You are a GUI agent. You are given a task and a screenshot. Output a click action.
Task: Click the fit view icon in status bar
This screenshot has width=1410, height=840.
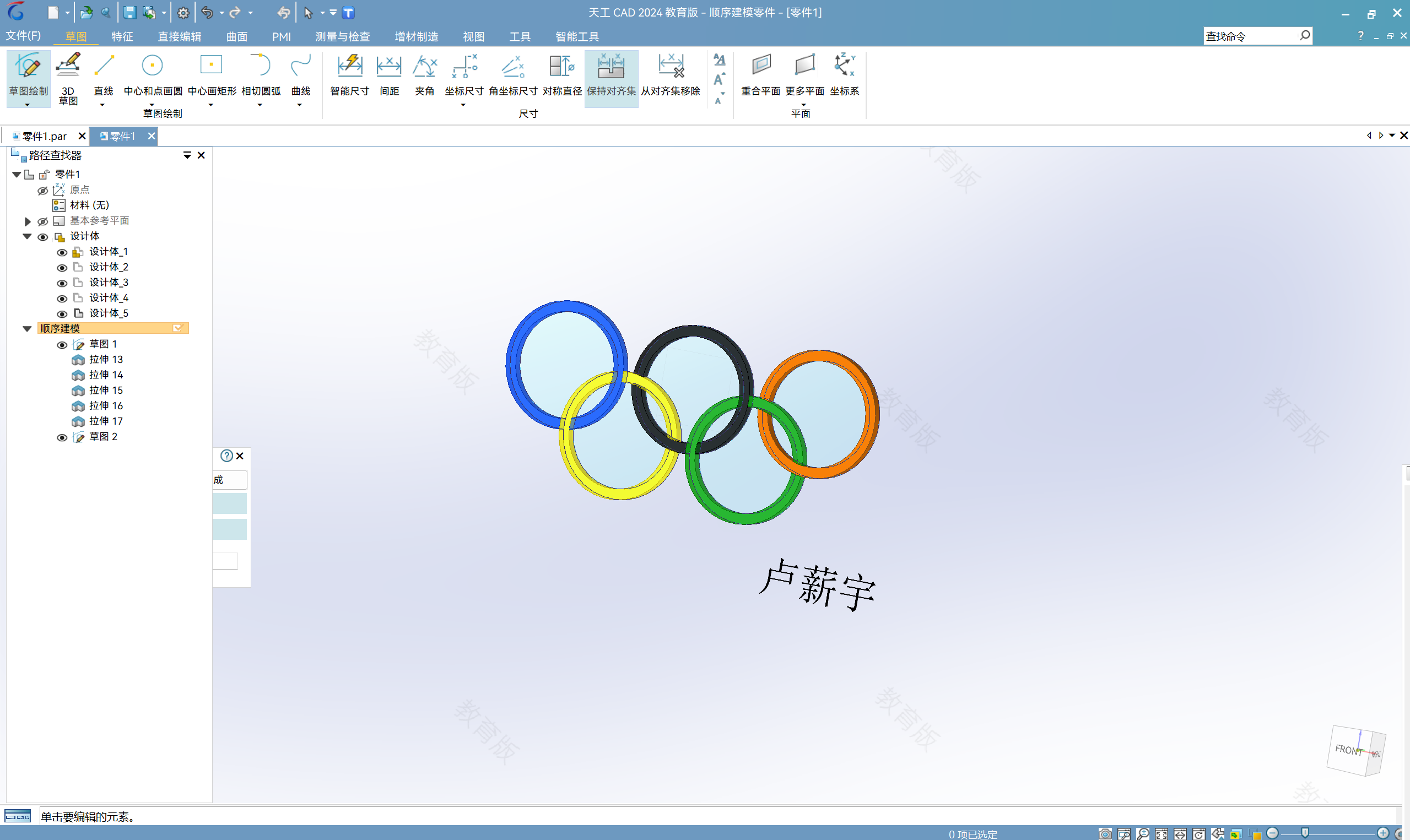tap(1162, 833)
